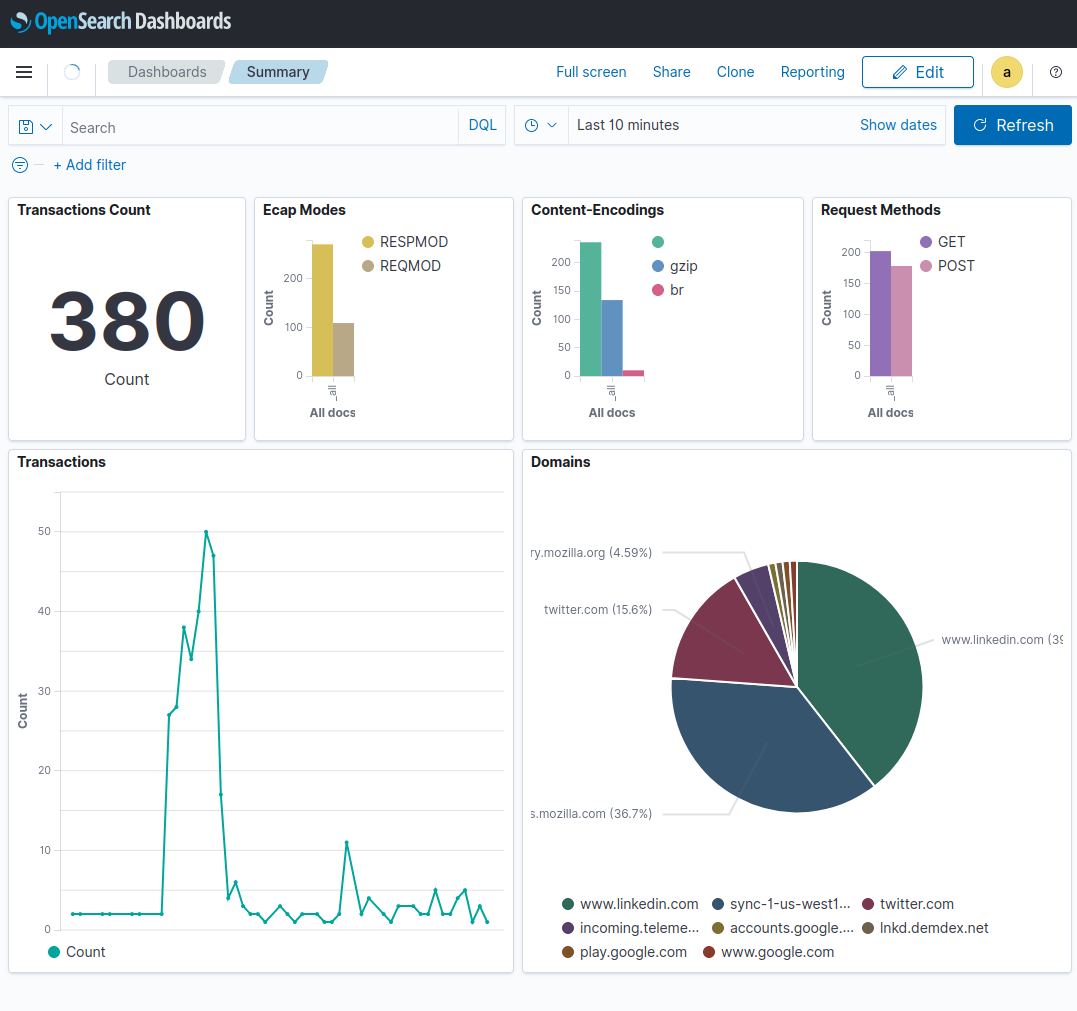Toggle RESPMOD legend color dot
The width and height of the screenshot is (1077, 1011).
[x=367, y=242]
